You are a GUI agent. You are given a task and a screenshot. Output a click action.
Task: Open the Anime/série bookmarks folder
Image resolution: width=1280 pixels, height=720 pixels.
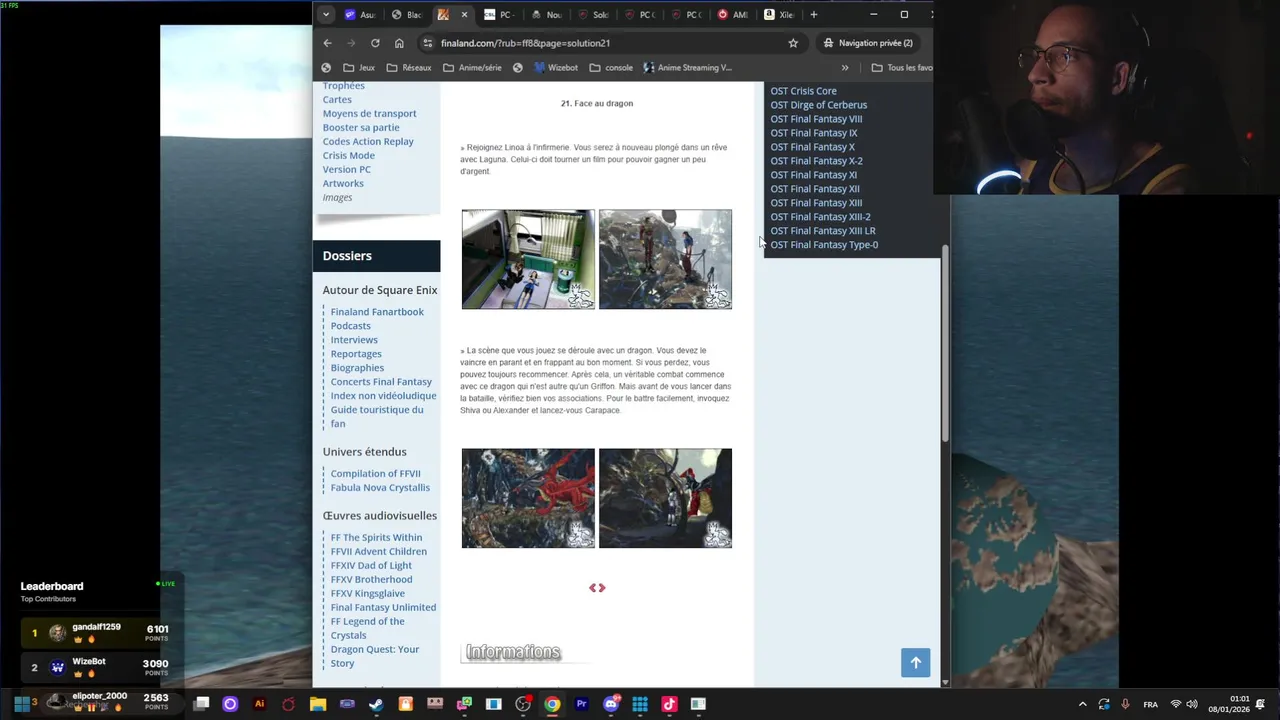coord(472,68)
